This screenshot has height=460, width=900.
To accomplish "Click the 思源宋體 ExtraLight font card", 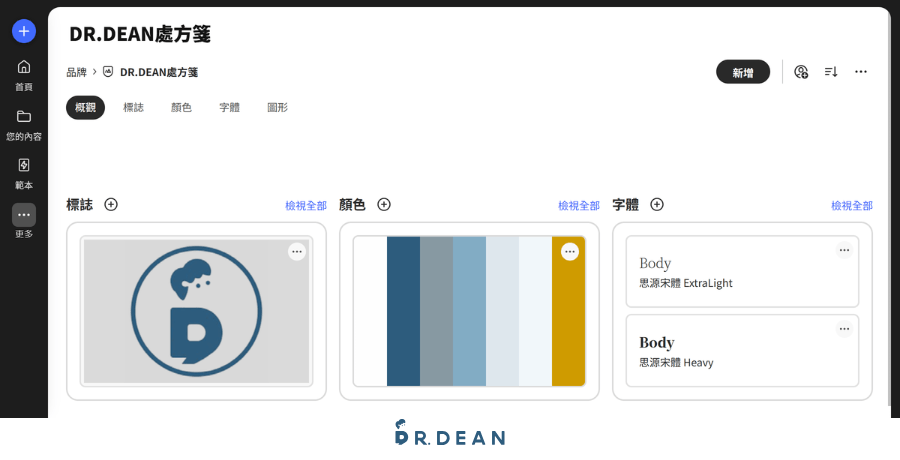I will point(742,272).
